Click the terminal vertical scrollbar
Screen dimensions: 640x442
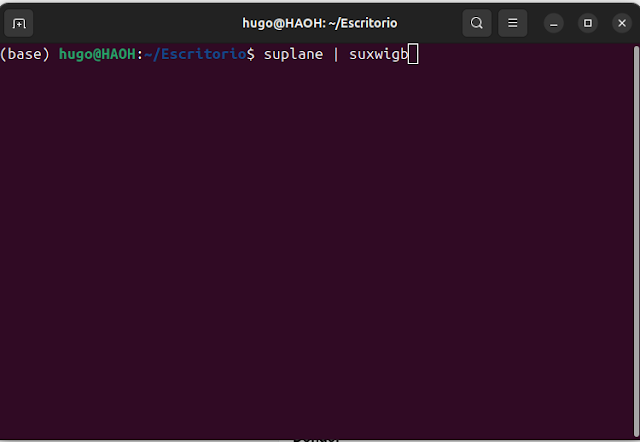pos(636,241)
